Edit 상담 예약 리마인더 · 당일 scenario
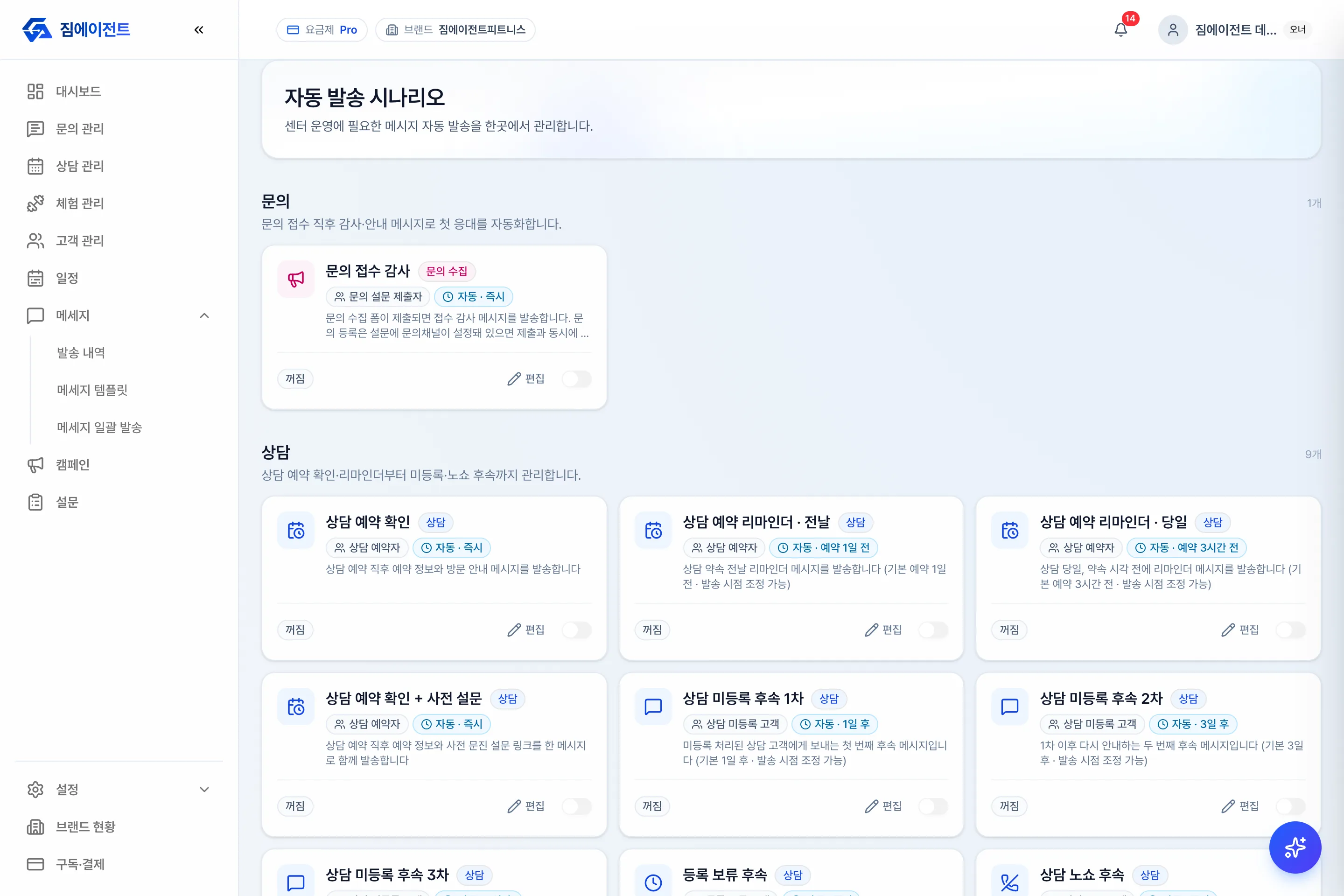This screenshot has width=1344, height=896. coord(1240,630)
